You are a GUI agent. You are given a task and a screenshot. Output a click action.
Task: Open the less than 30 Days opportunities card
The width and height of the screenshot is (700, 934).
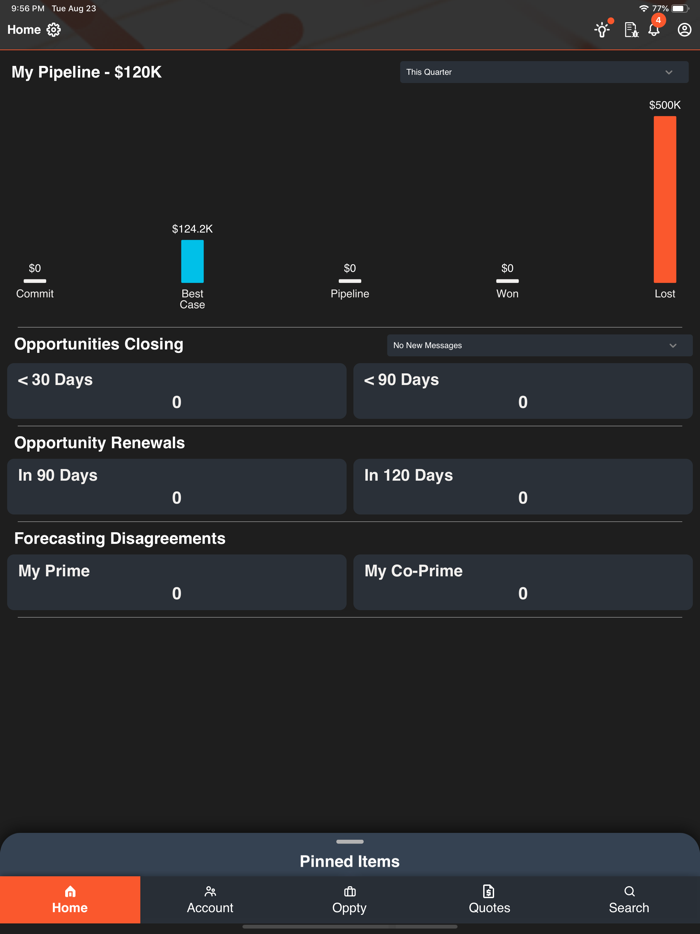(x=176, y=391)
